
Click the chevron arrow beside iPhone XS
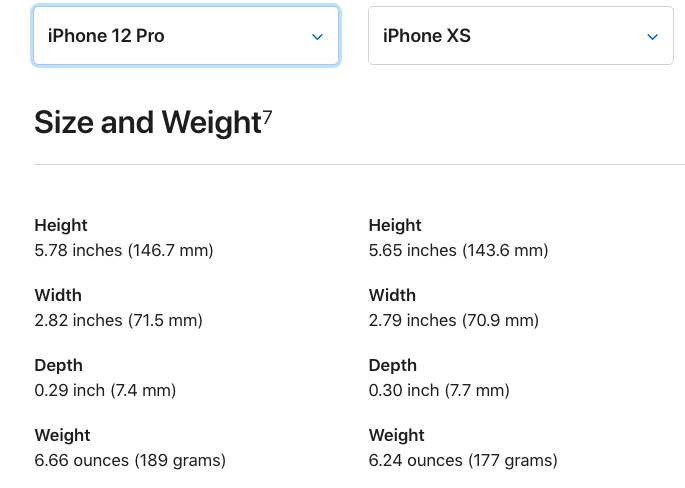point(652,37)
